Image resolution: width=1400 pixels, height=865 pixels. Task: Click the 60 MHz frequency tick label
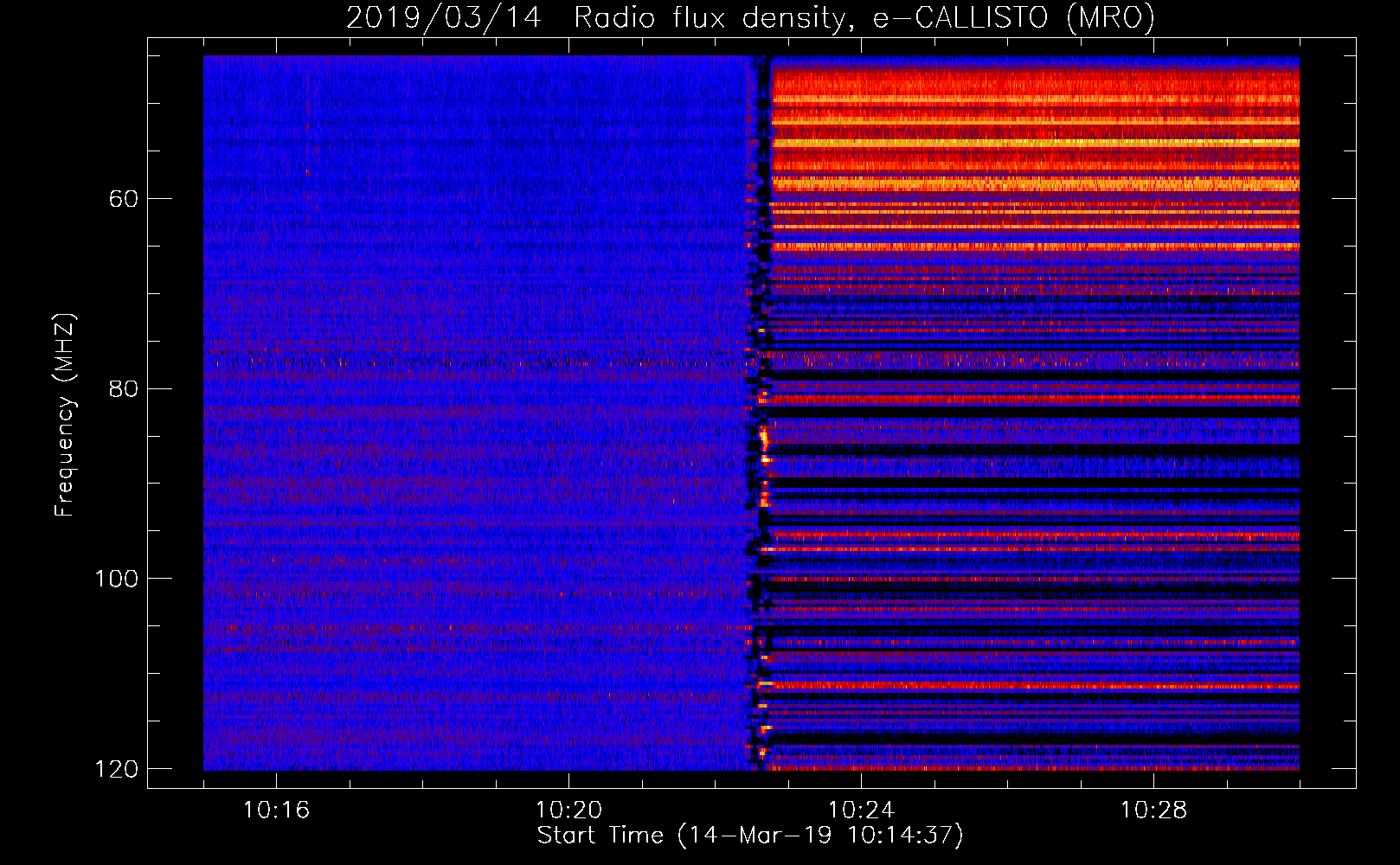[124, 199]
